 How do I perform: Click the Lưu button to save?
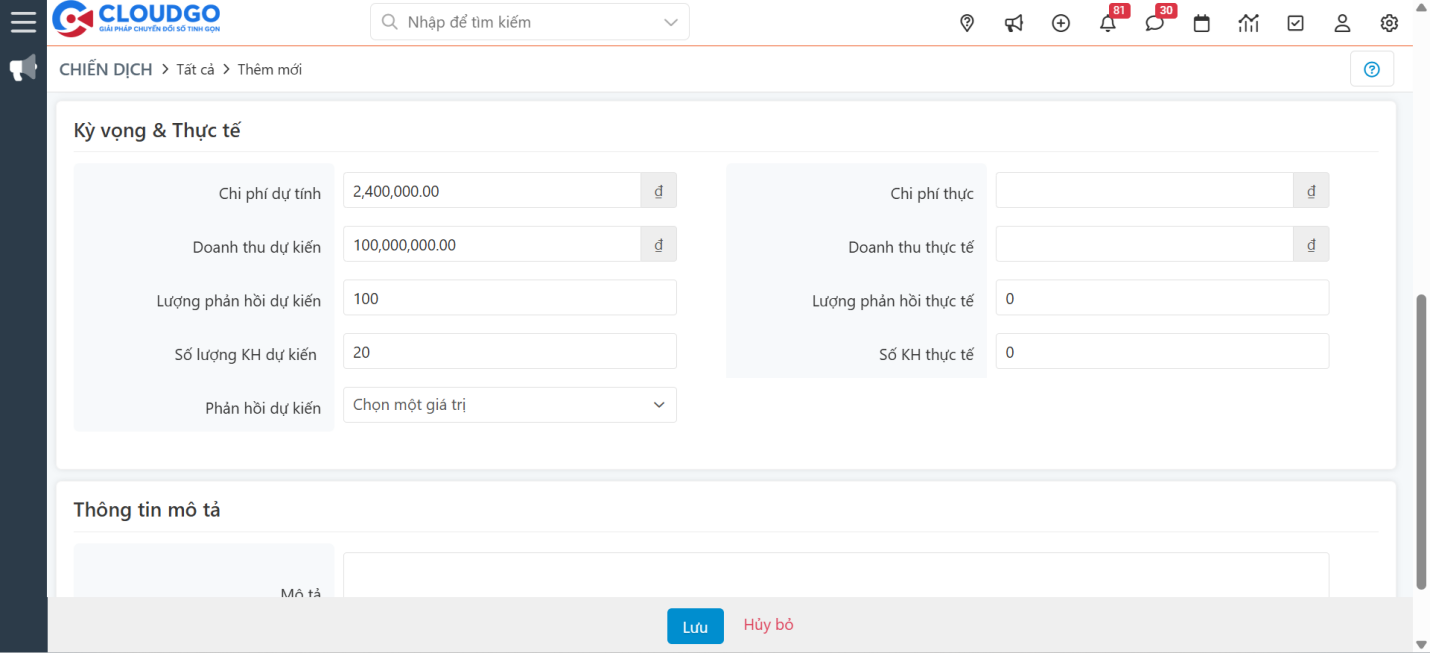click(x=695, y=626)
